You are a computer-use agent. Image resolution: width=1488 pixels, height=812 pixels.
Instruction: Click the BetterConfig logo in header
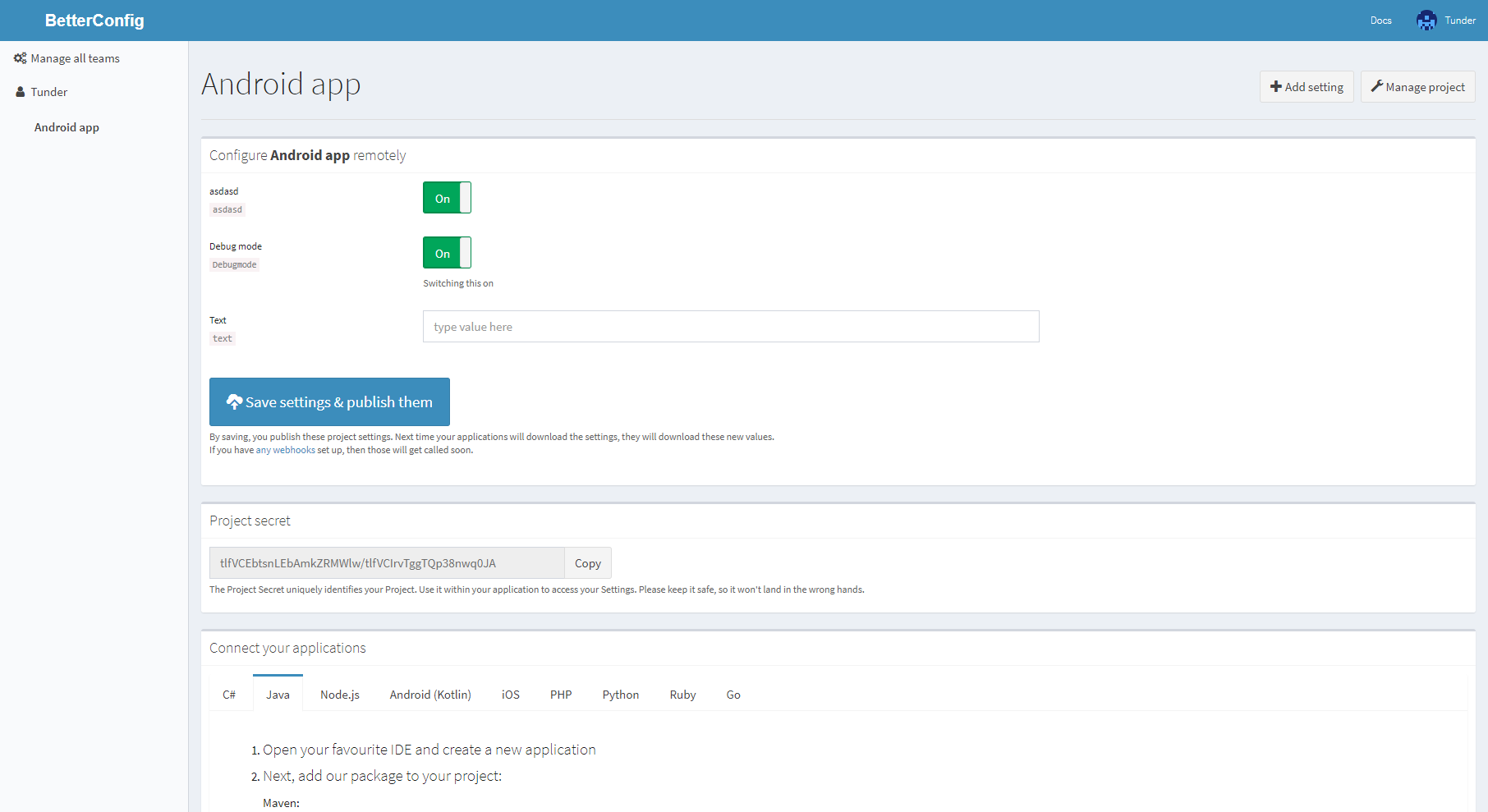coord(94,21)
